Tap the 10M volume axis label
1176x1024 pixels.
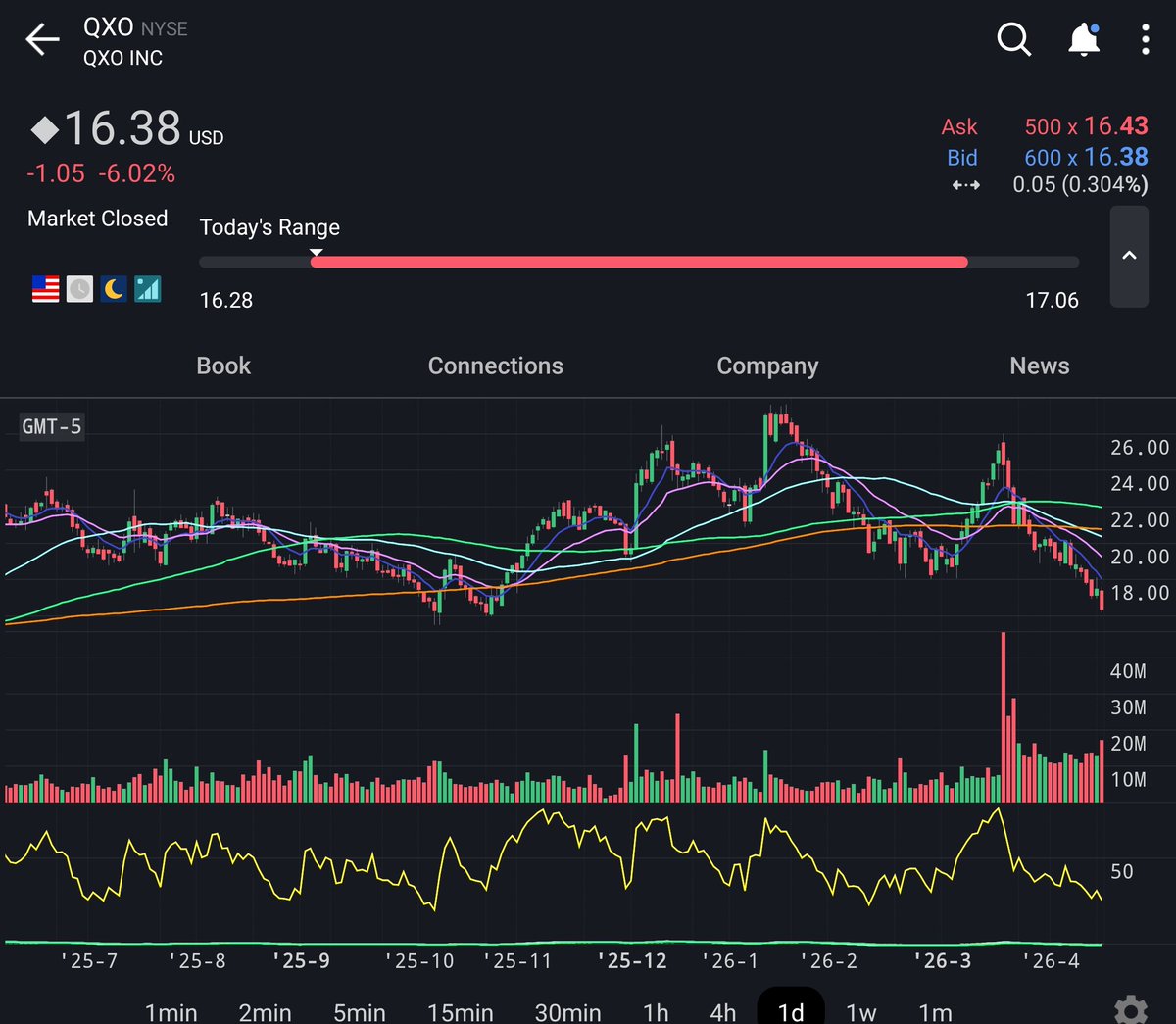click(x=1128, y=780)
